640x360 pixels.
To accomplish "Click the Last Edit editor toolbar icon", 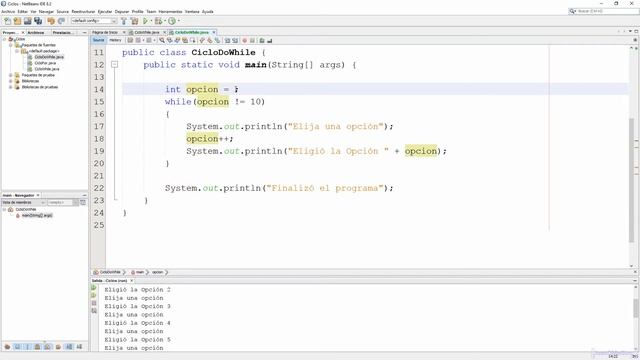I will (130, 40).
